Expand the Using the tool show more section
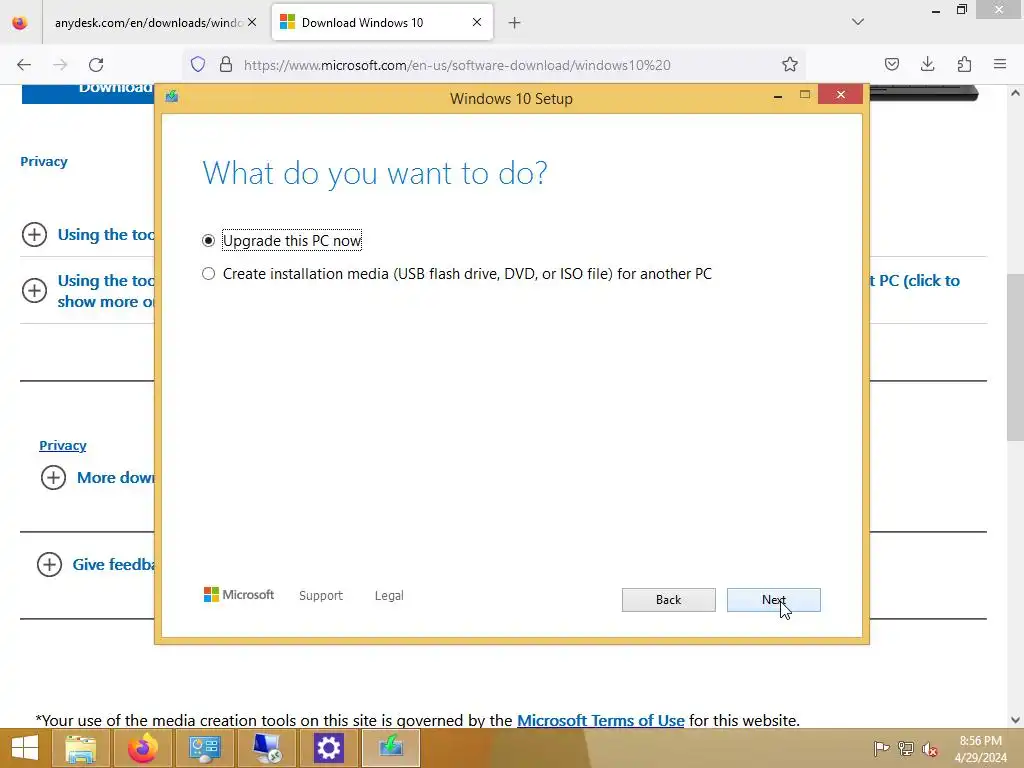This screenshot has height=768, width=1024. pyautogui.click(x=34, y=291)
